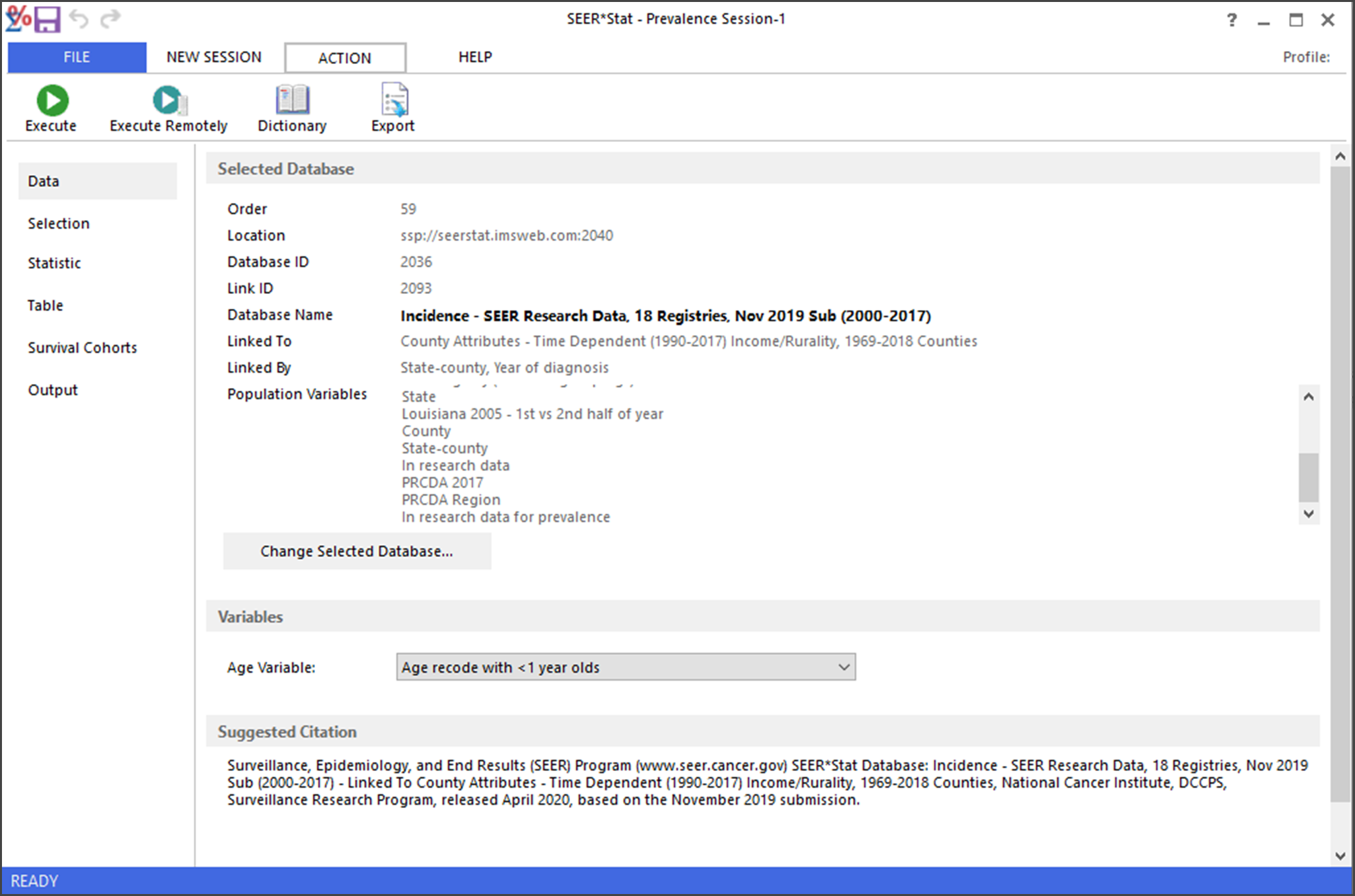Go to the Selection page

pyautogui.click(x=59, y=223)
